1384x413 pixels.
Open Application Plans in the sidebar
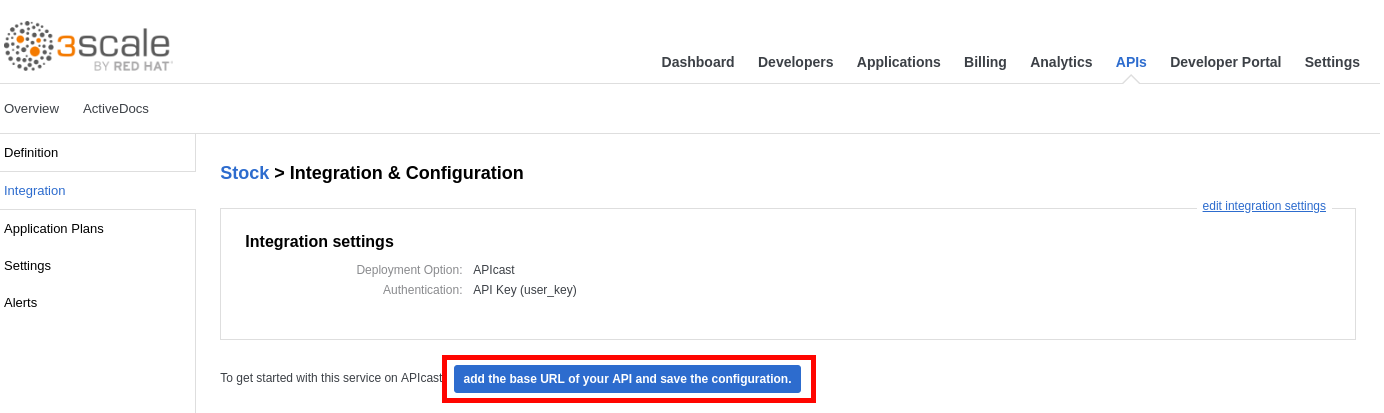(x=54, y=228)
